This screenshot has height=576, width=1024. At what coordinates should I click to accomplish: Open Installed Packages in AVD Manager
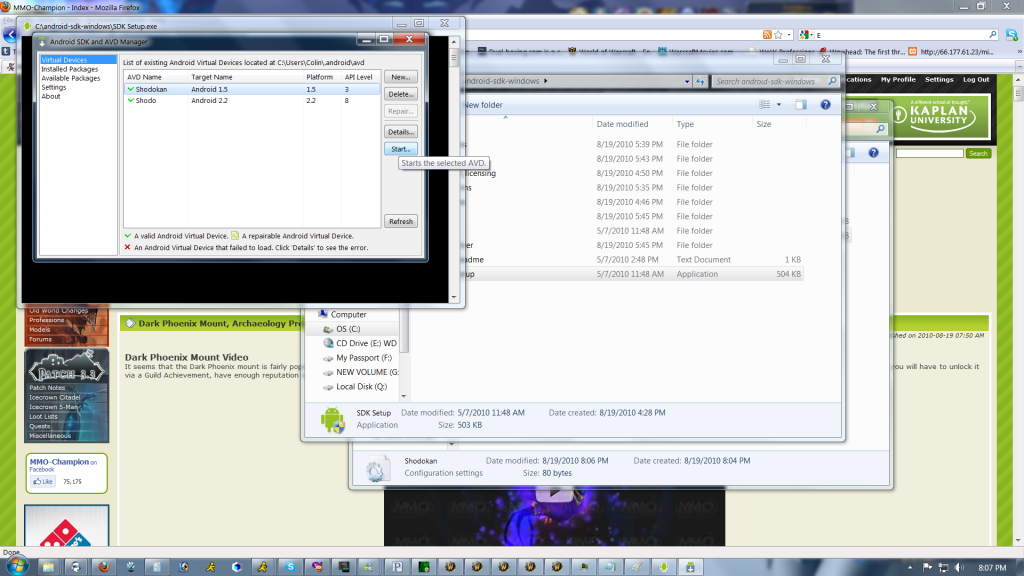69,69
